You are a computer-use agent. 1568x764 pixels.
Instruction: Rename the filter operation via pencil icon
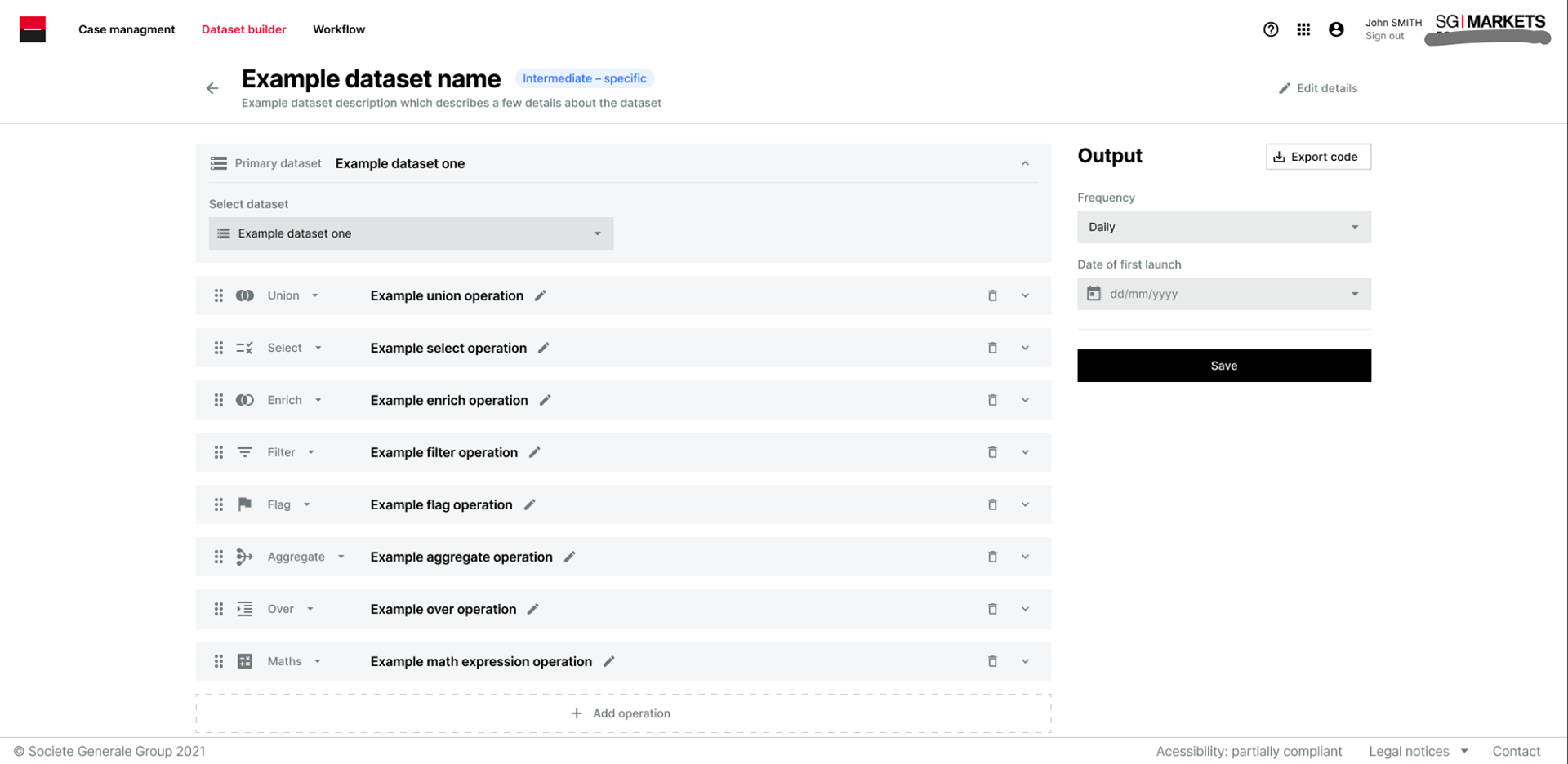click(x=534, y=452)
